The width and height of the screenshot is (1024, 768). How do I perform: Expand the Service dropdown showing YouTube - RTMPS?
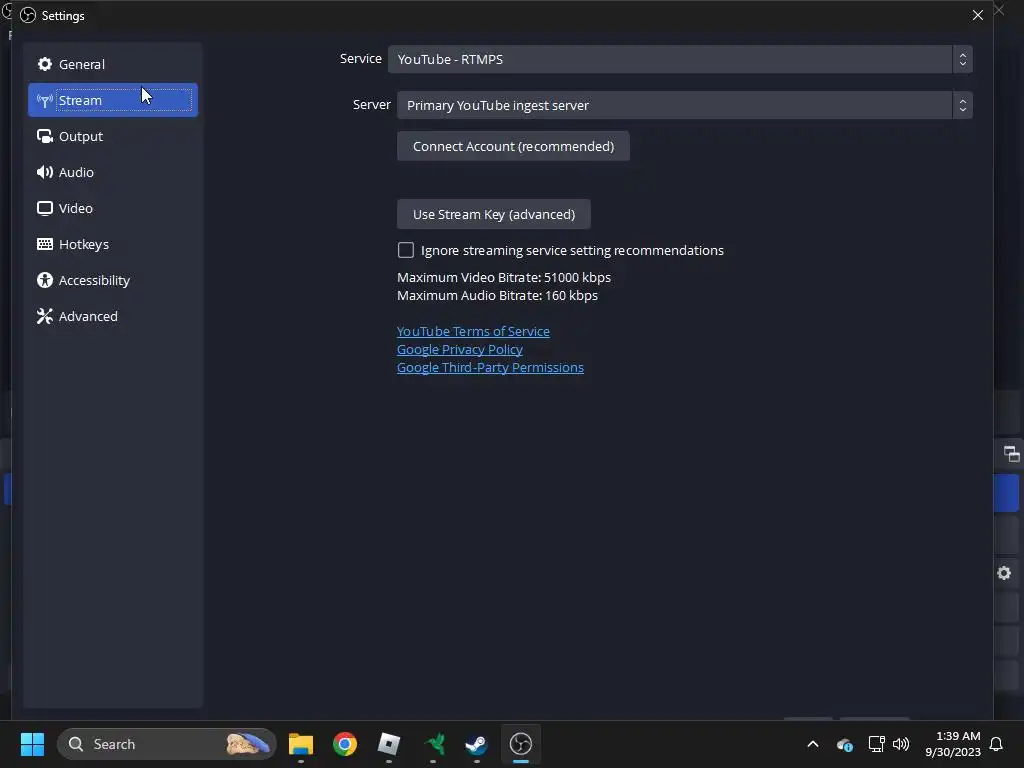(x=680, y=59)
